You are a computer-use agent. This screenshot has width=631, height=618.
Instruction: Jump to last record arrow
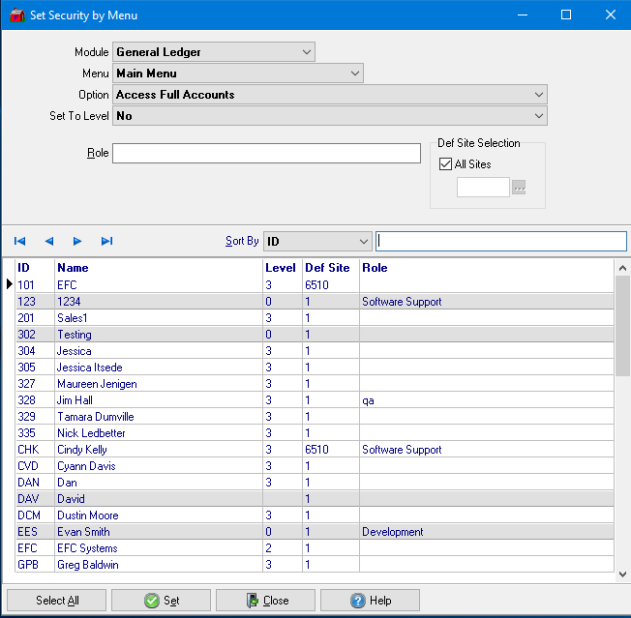pos(107,241)
